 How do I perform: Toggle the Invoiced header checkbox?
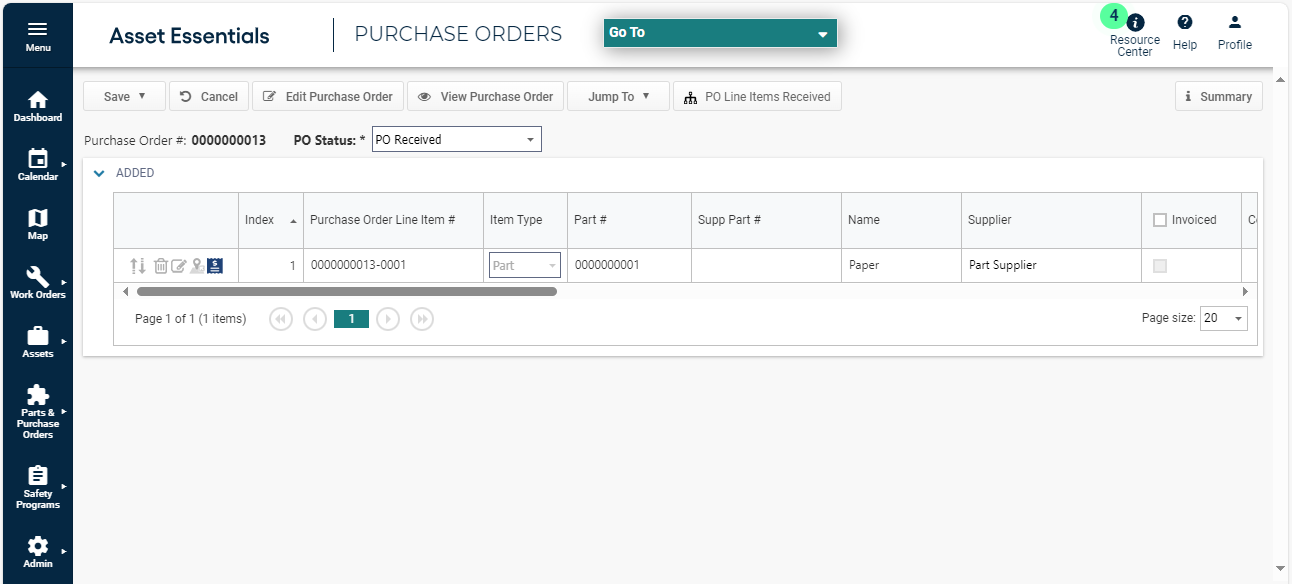[1160, 220]
